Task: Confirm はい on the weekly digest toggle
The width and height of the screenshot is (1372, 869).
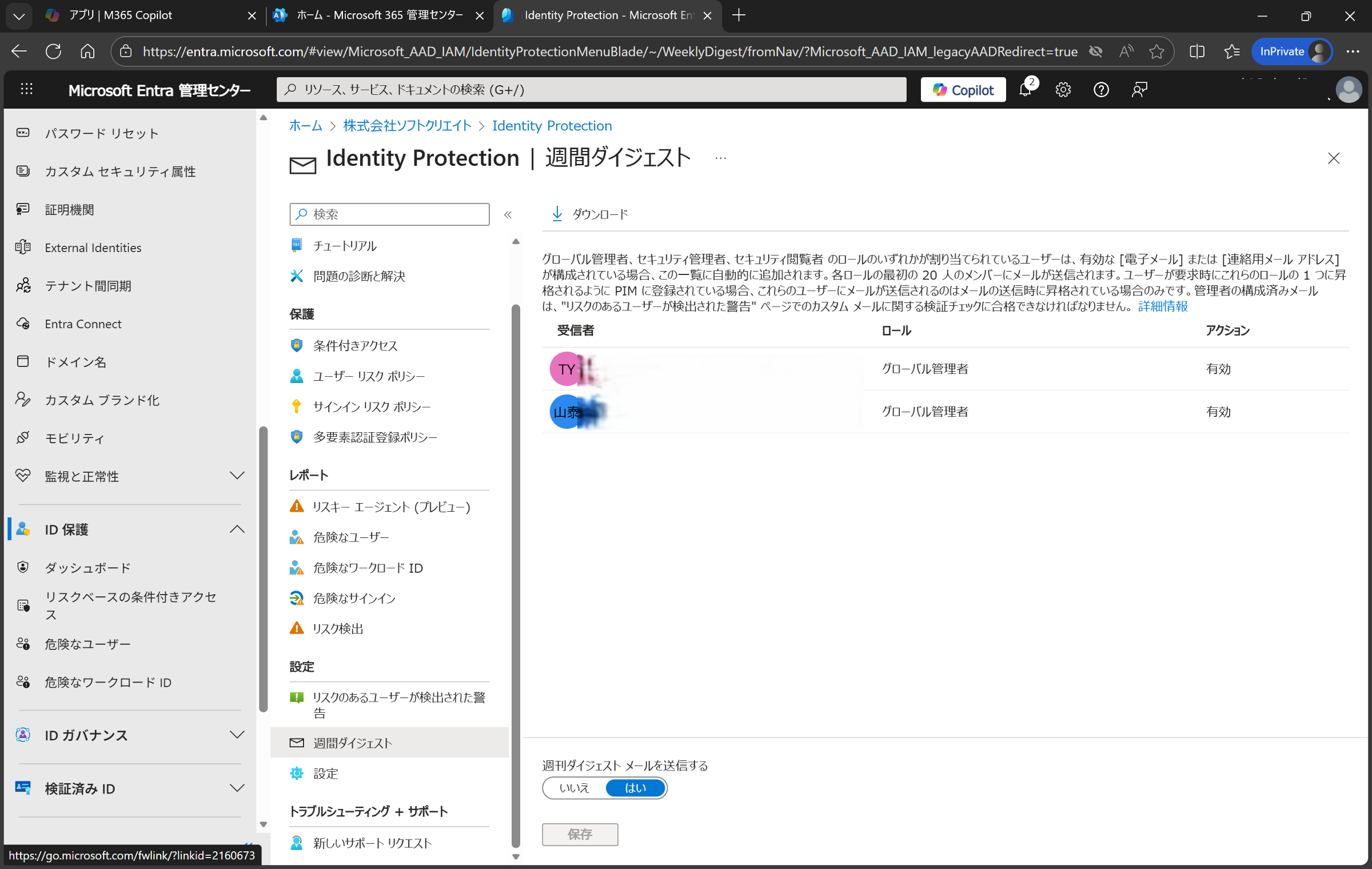Action: click(636, 788)
